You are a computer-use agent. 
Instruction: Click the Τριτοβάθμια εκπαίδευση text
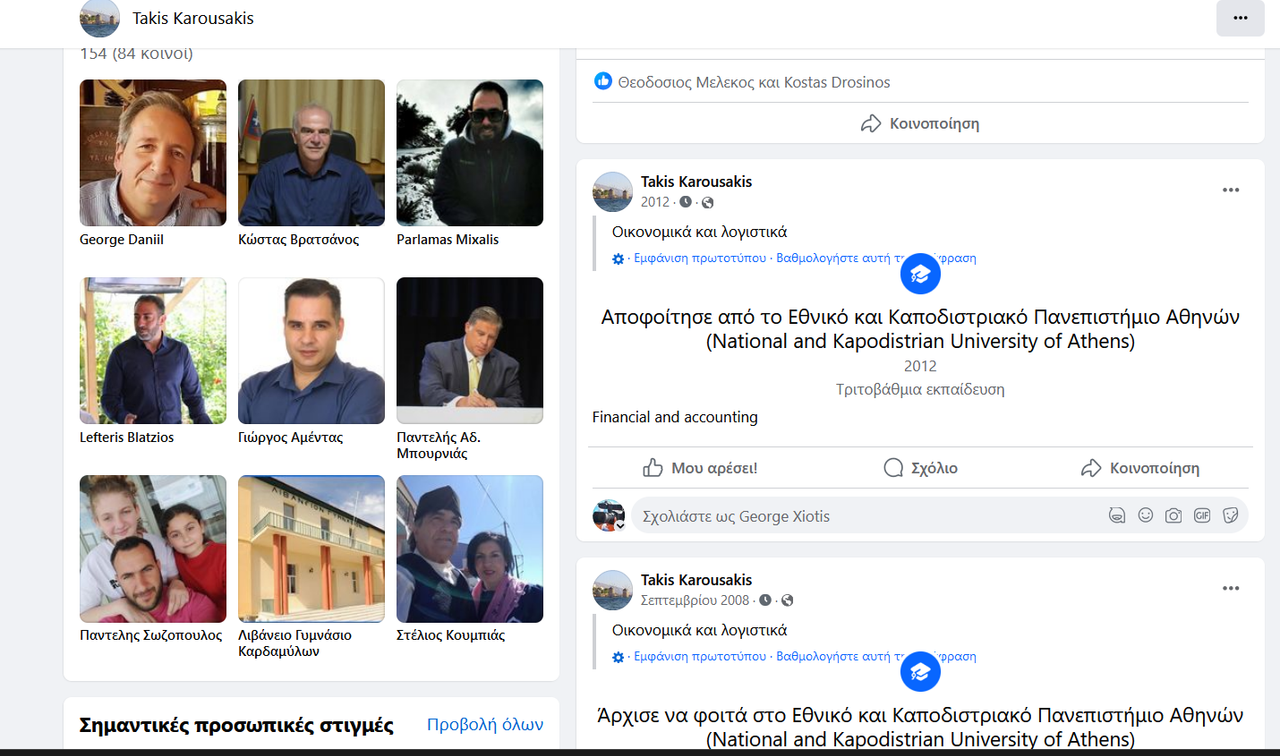920,389
